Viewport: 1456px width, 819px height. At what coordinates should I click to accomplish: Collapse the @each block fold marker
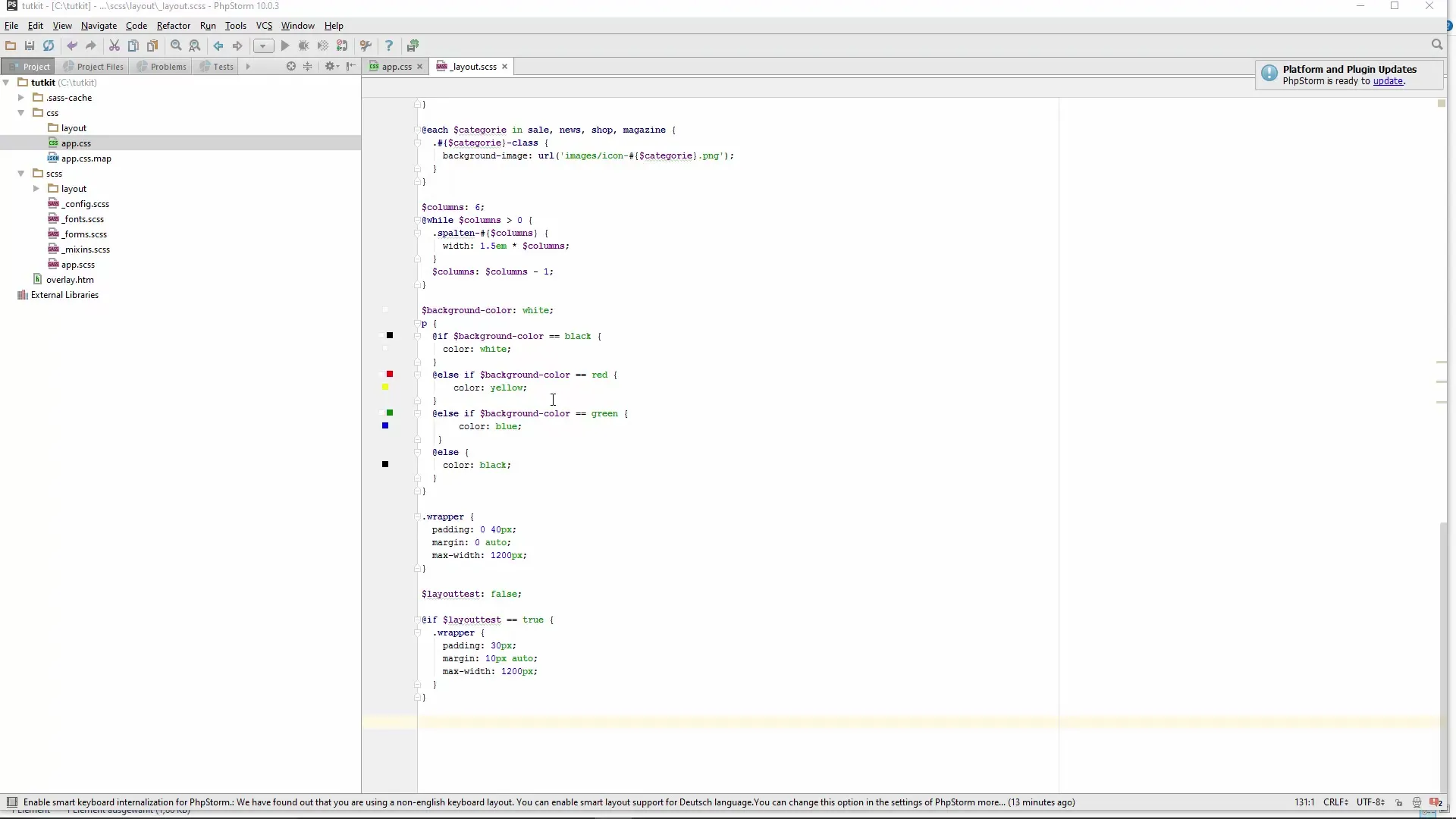(417, 130)
